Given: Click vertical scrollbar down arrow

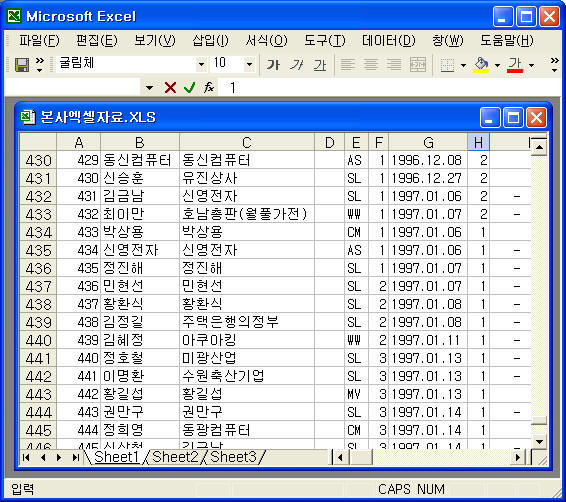Looking at the screenshot, I should point(539,441).
